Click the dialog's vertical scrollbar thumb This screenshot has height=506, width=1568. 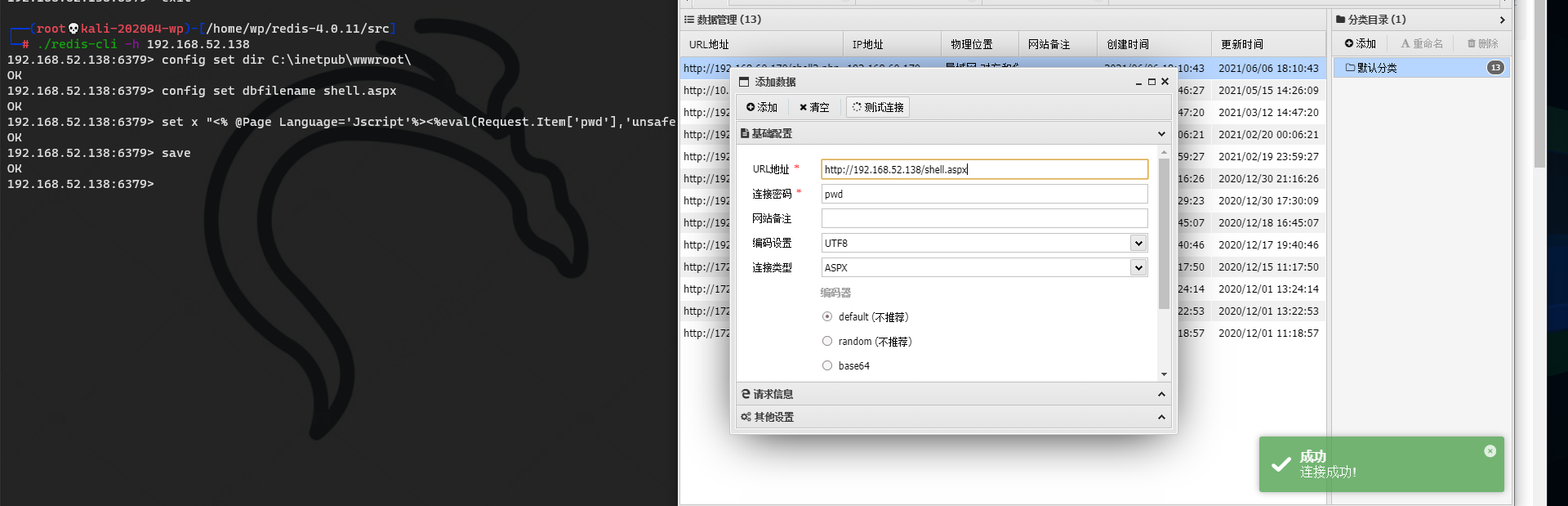tap(1164, 233)
